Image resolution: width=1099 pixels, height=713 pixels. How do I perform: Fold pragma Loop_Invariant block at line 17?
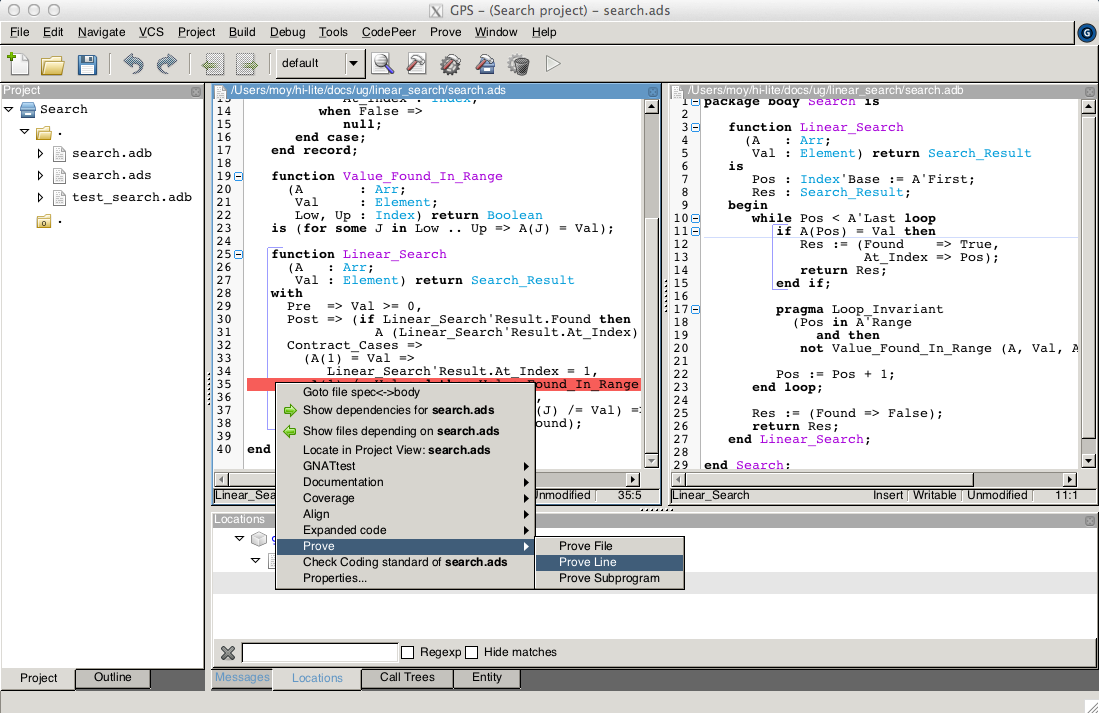[x=695, y=309]
